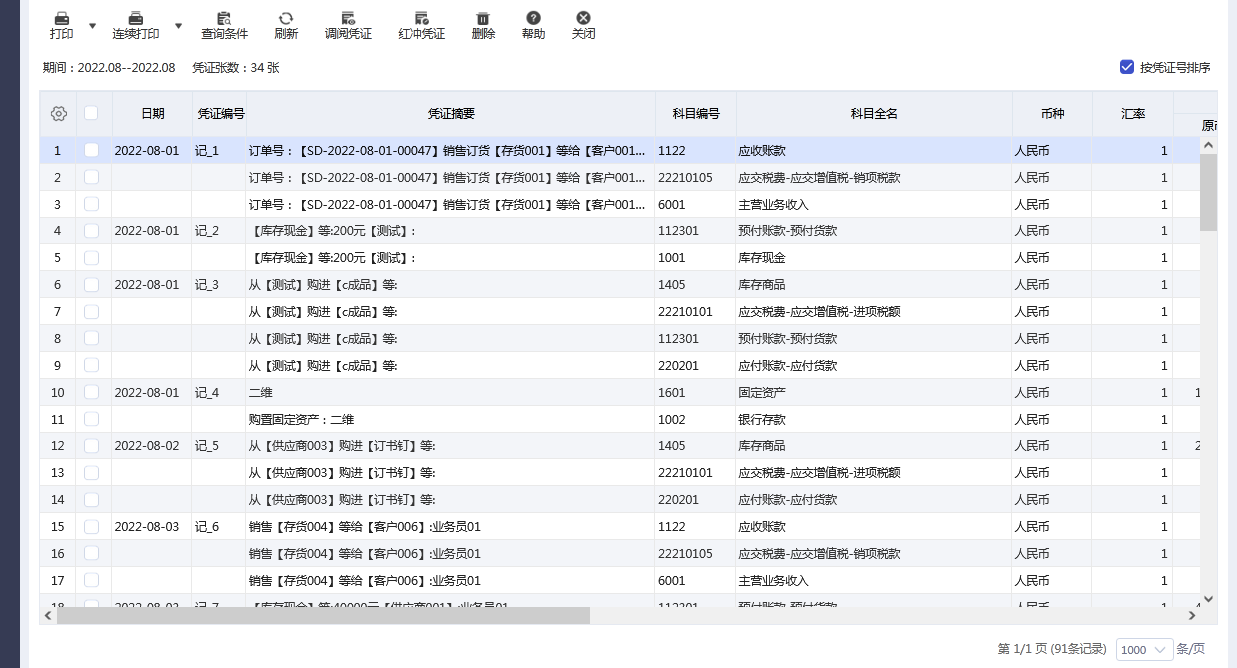The image size is (1237, 668).
Task: Click the vertical scrollbar down arrow
Action: [x=1208, y=598]
